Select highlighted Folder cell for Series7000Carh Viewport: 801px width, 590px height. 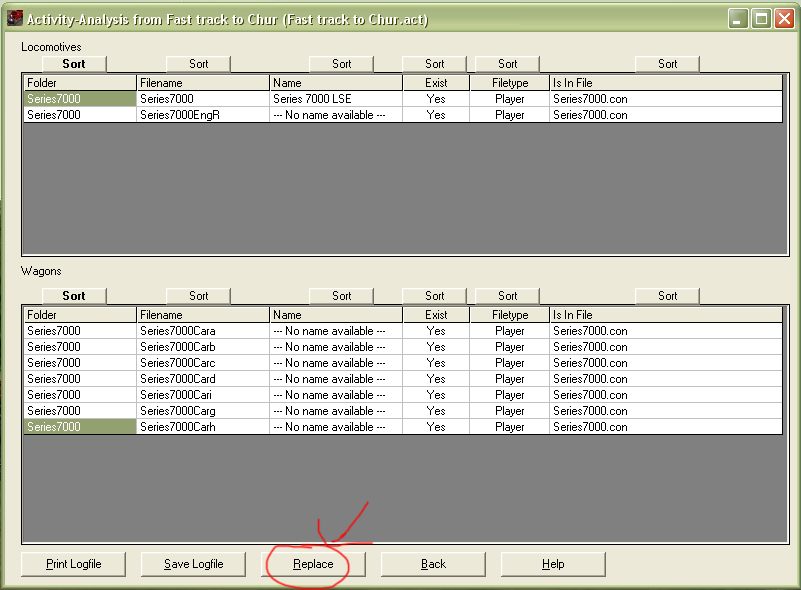tap(80, 427)
